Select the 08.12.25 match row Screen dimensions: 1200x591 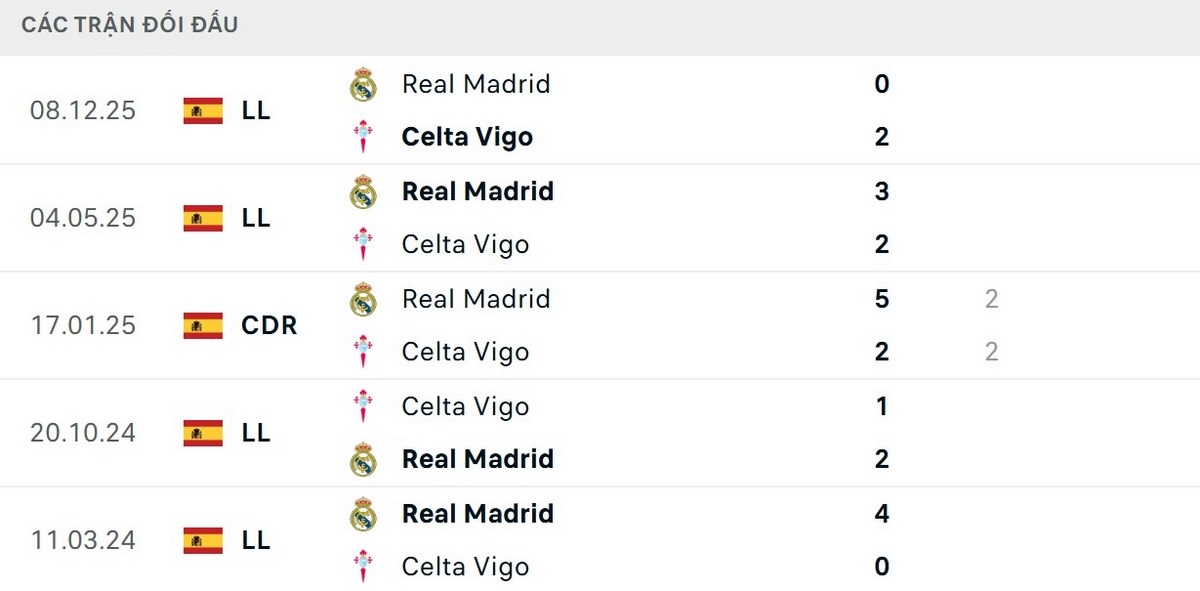pos(600,111)
